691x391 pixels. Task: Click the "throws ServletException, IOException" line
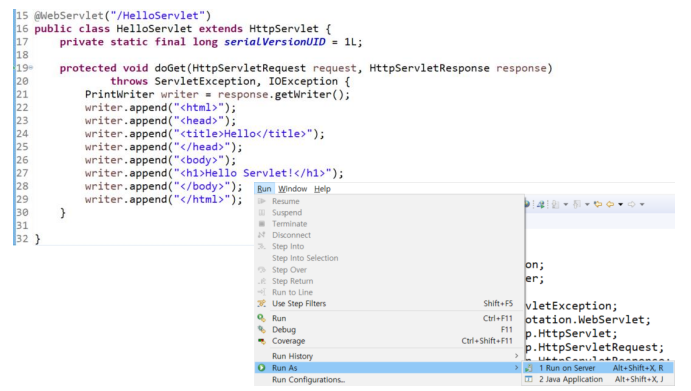tap(230, 81)
